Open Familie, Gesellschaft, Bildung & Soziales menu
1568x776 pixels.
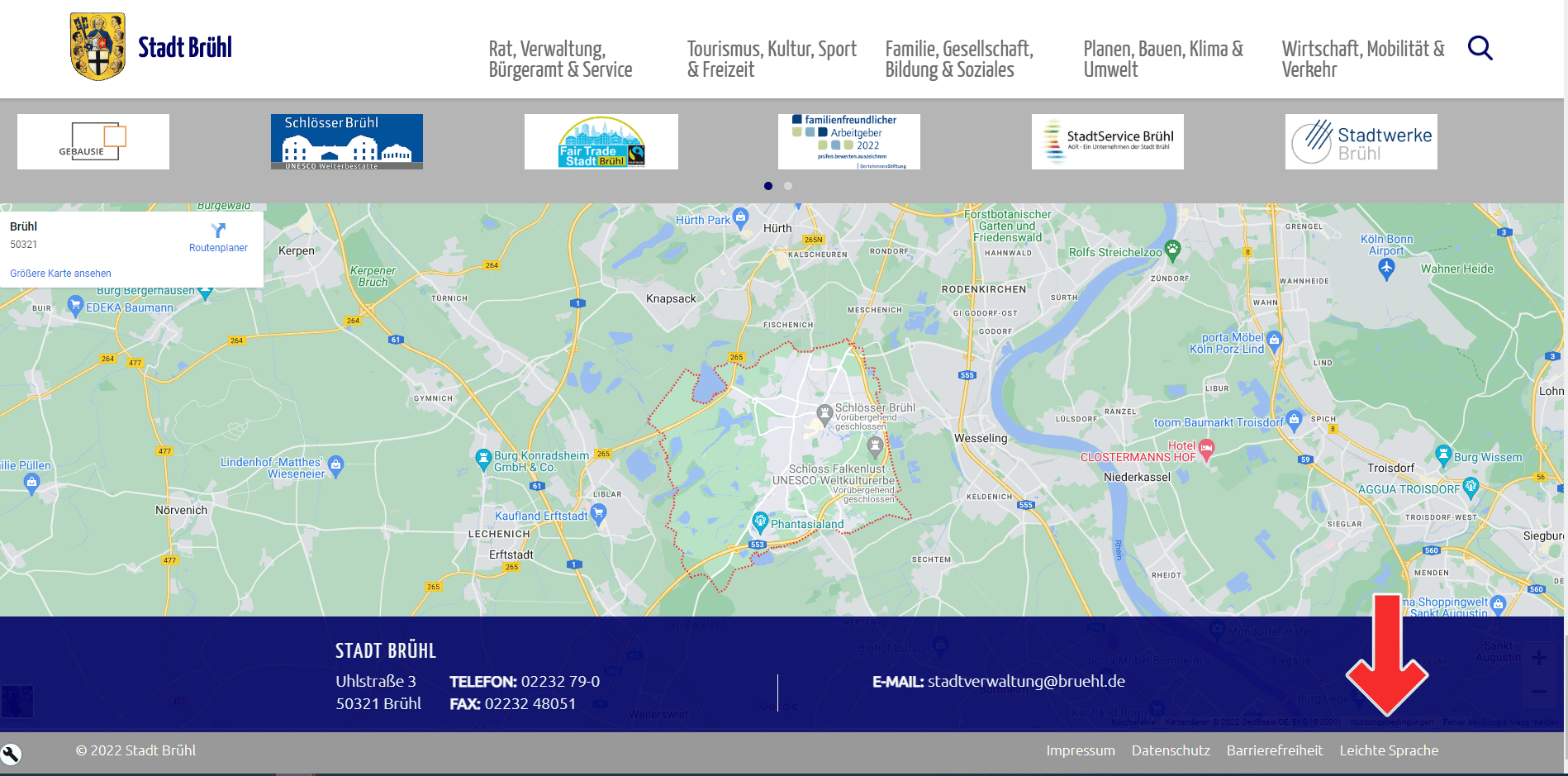(x=959, y=59)
